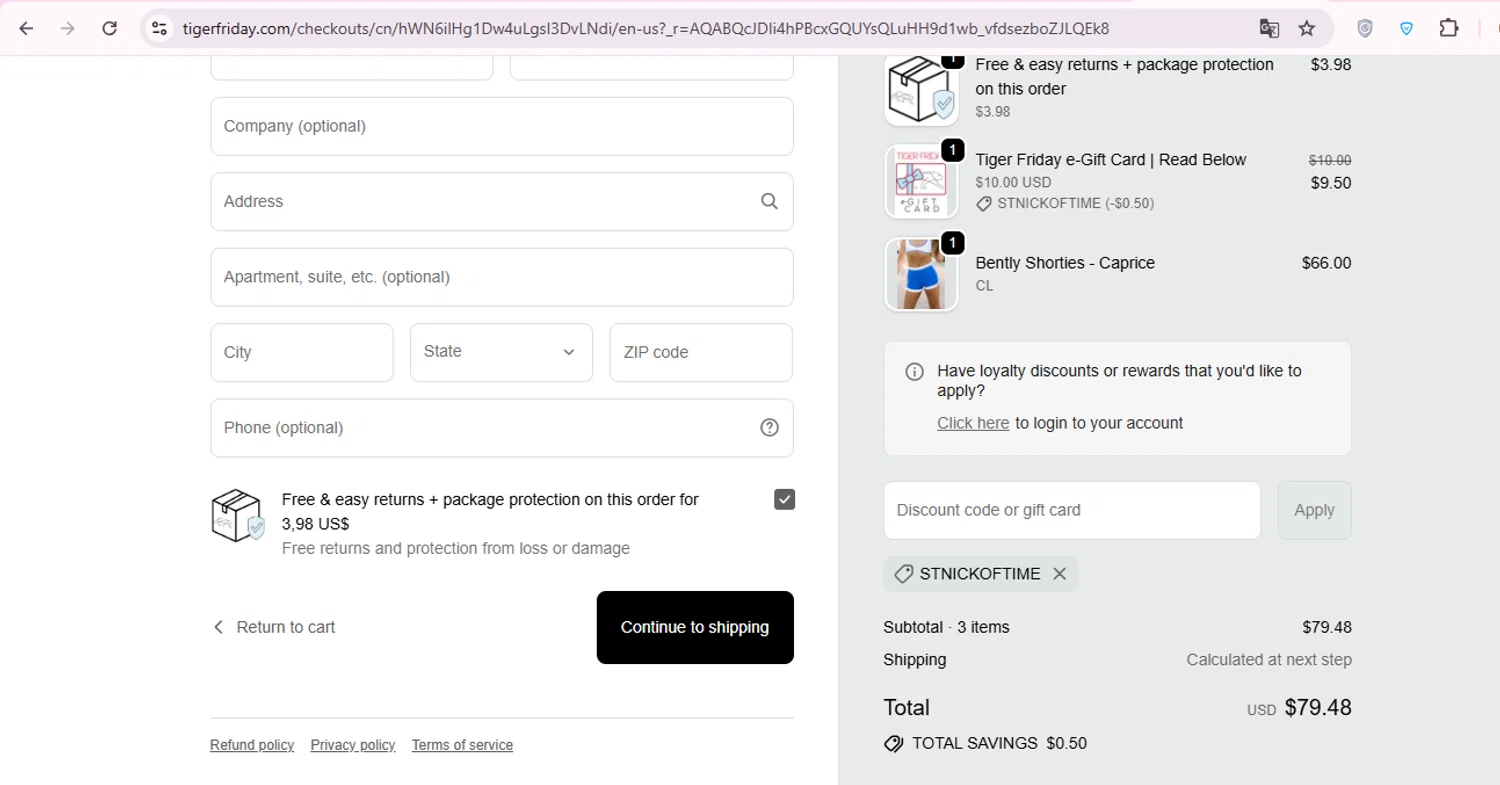Click the package protection box icon near checkbox
Image resolution: width=1500 pixels, height=785 pixels.
click(238, 515)
